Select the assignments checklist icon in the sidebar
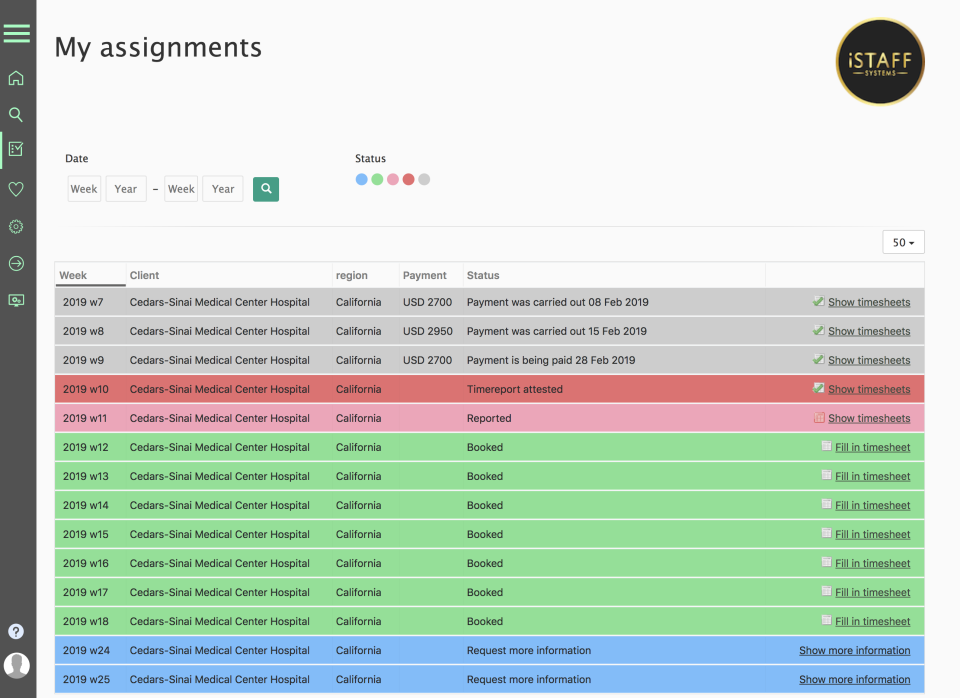 [x=16, y=149]
